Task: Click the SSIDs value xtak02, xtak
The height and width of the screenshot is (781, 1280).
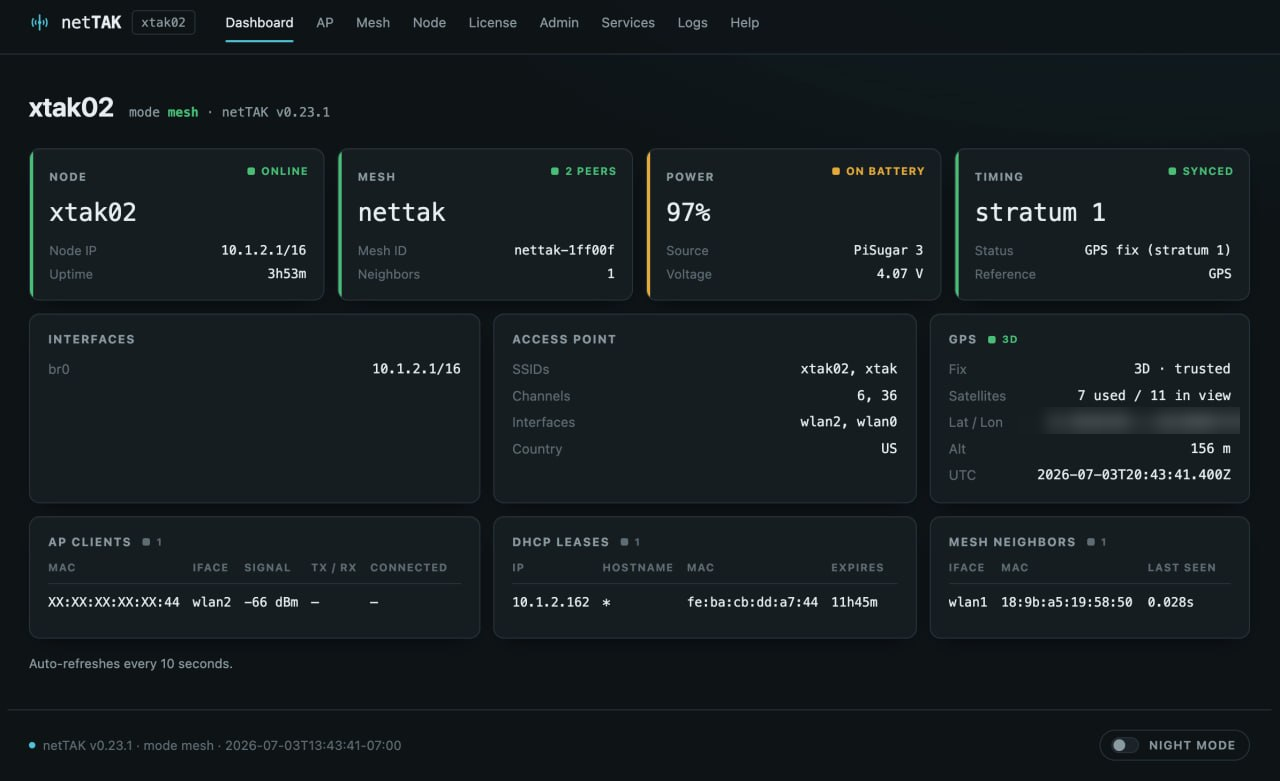Action: pos(849,369)
